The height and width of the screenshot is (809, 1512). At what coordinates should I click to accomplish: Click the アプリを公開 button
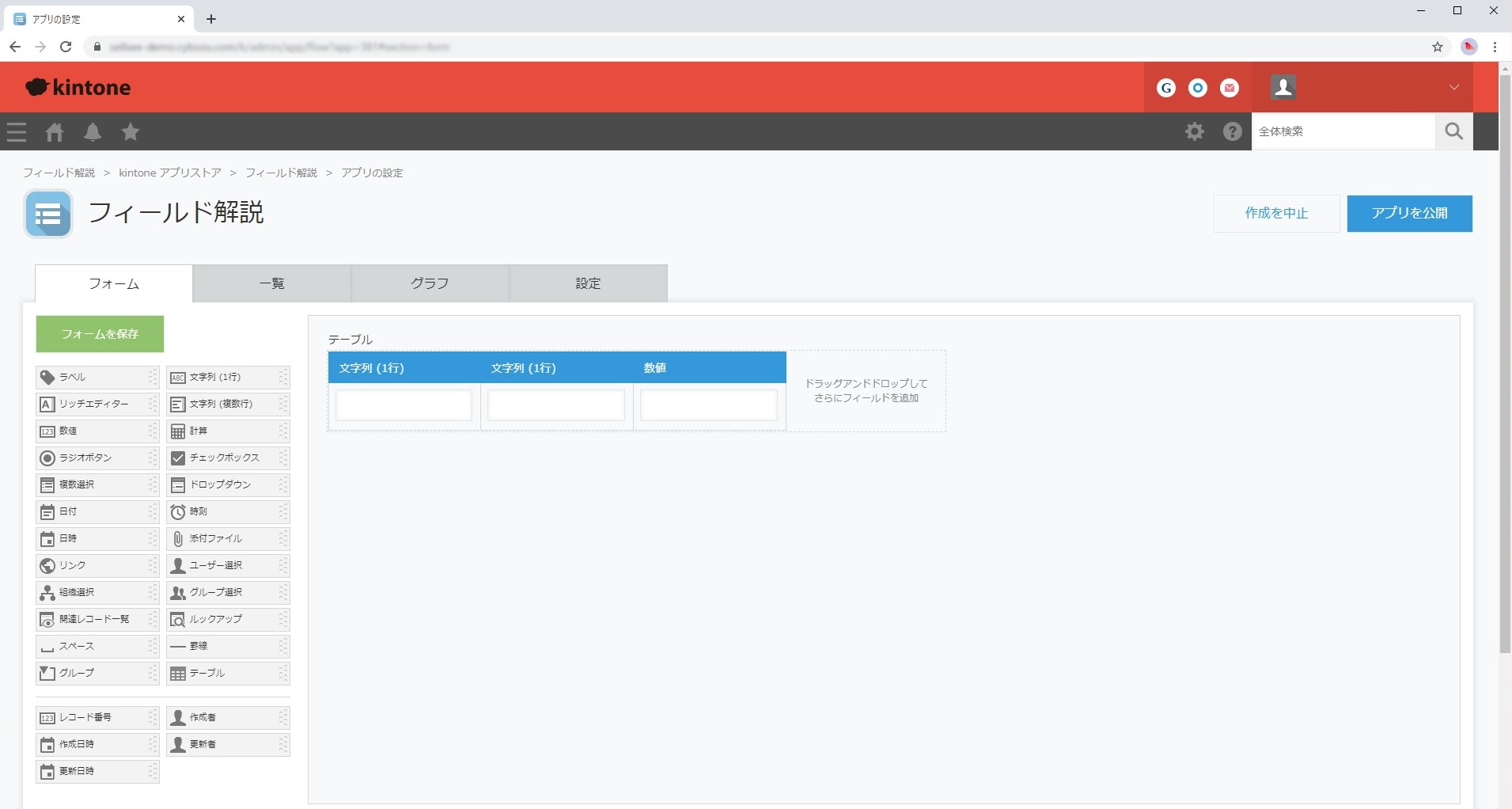[1410, 214]
